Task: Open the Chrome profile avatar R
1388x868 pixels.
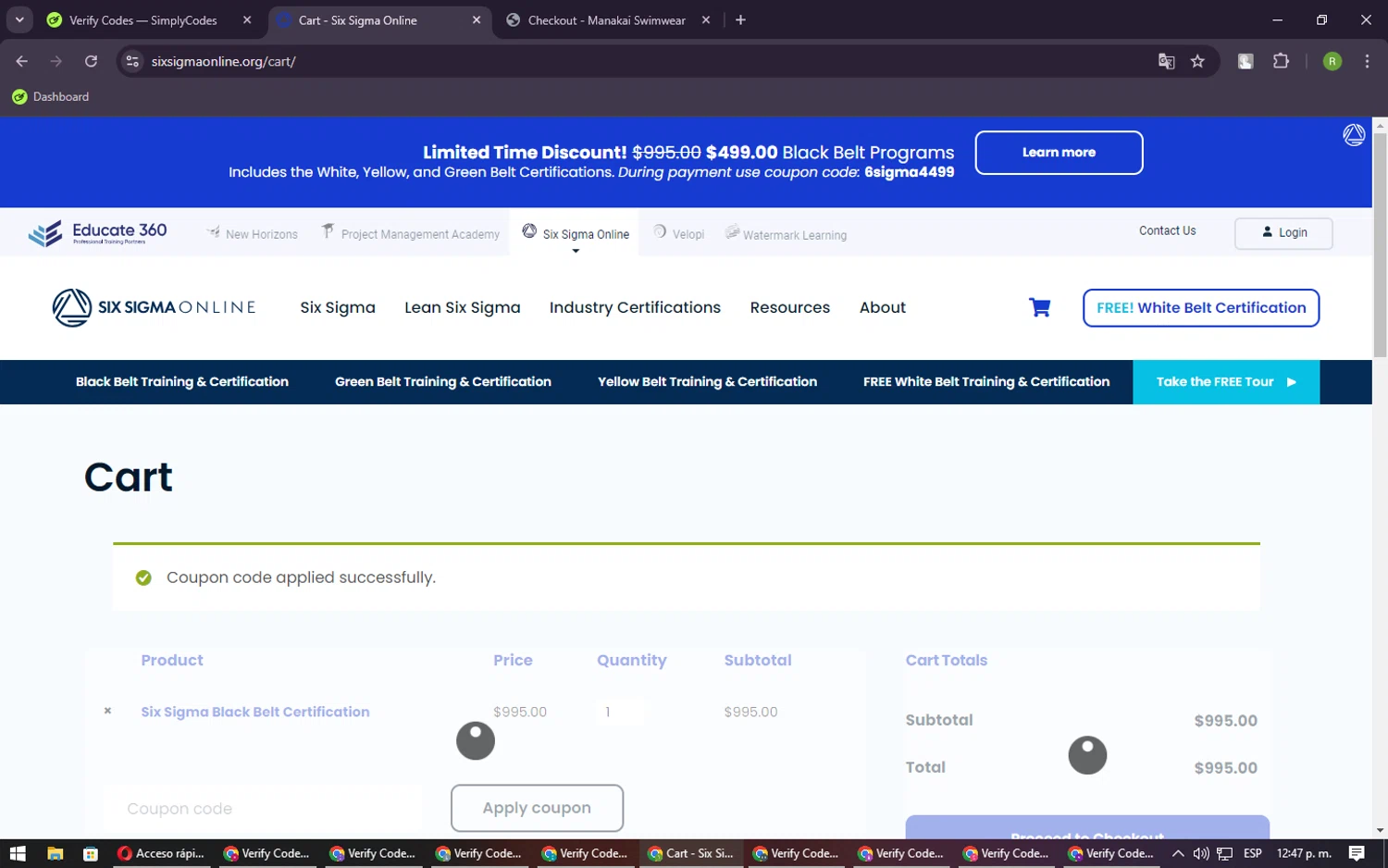Action: coord(1332,61)
